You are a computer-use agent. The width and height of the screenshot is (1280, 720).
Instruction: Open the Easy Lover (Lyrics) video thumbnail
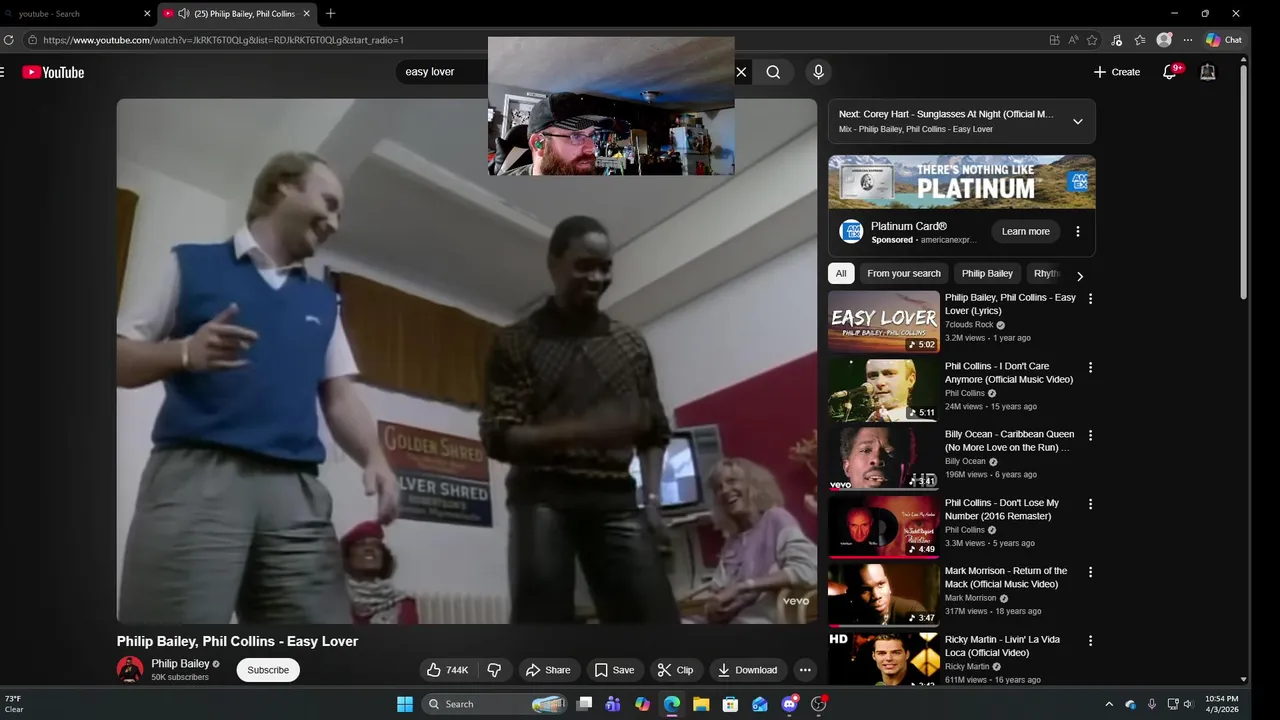click(x=884, y=321)
